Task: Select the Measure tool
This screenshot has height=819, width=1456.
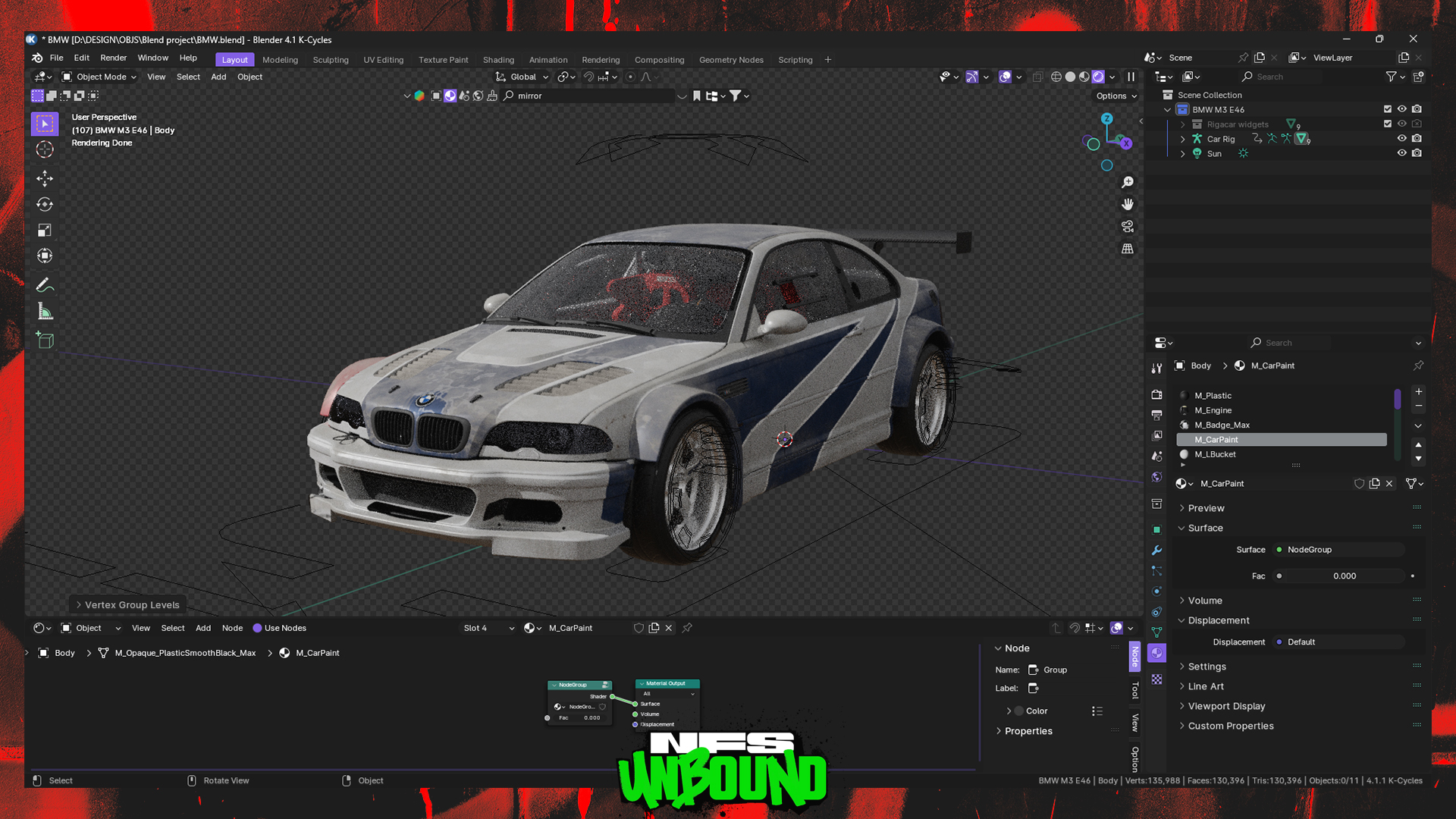Action: point(45,311)
